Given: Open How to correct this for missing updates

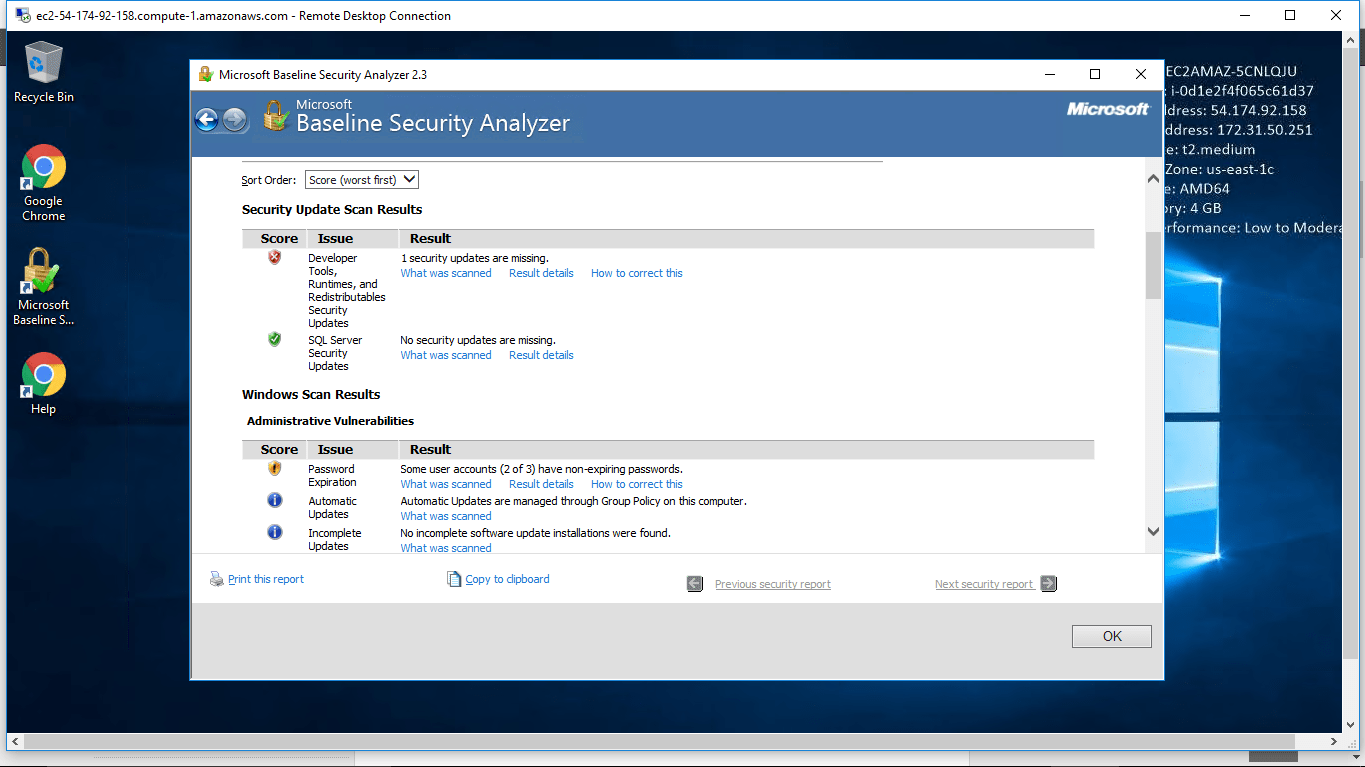Looking at the screenshot, I should click(x=636, y=272).
